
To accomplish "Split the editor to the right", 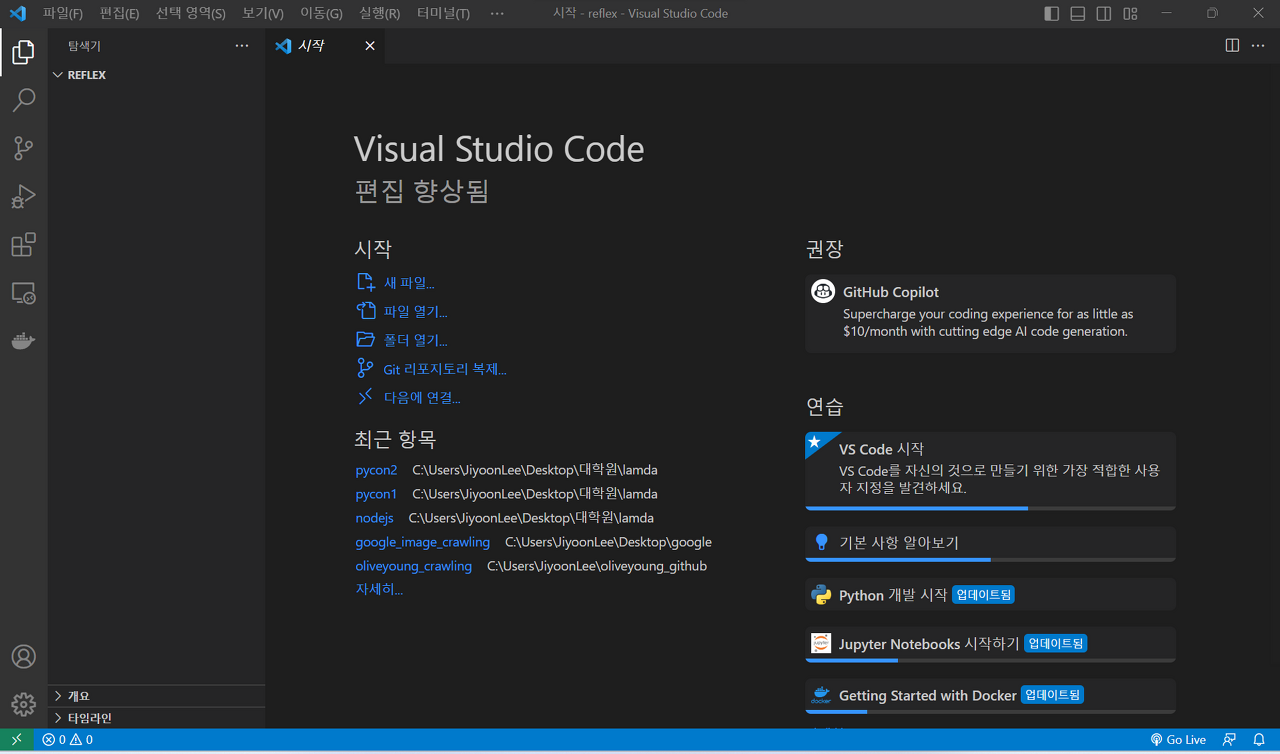I will tap(1232, 45).
